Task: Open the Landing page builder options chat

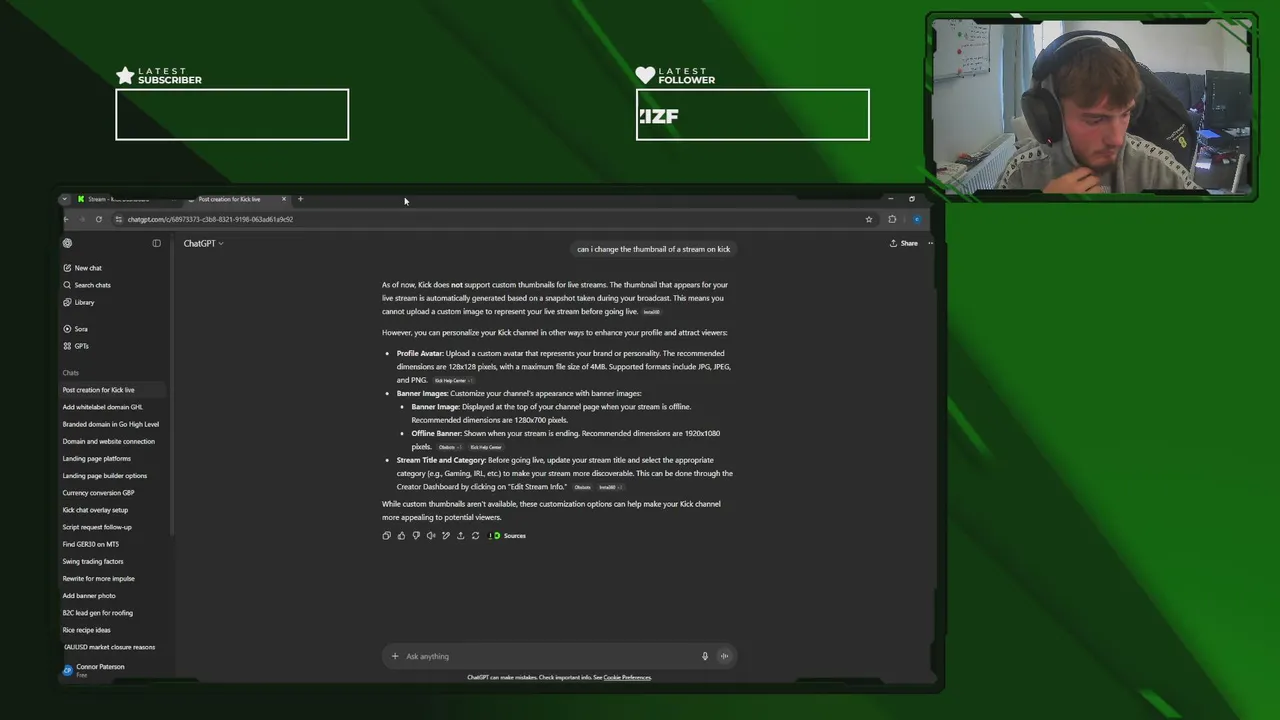Action: click(113, 475)
